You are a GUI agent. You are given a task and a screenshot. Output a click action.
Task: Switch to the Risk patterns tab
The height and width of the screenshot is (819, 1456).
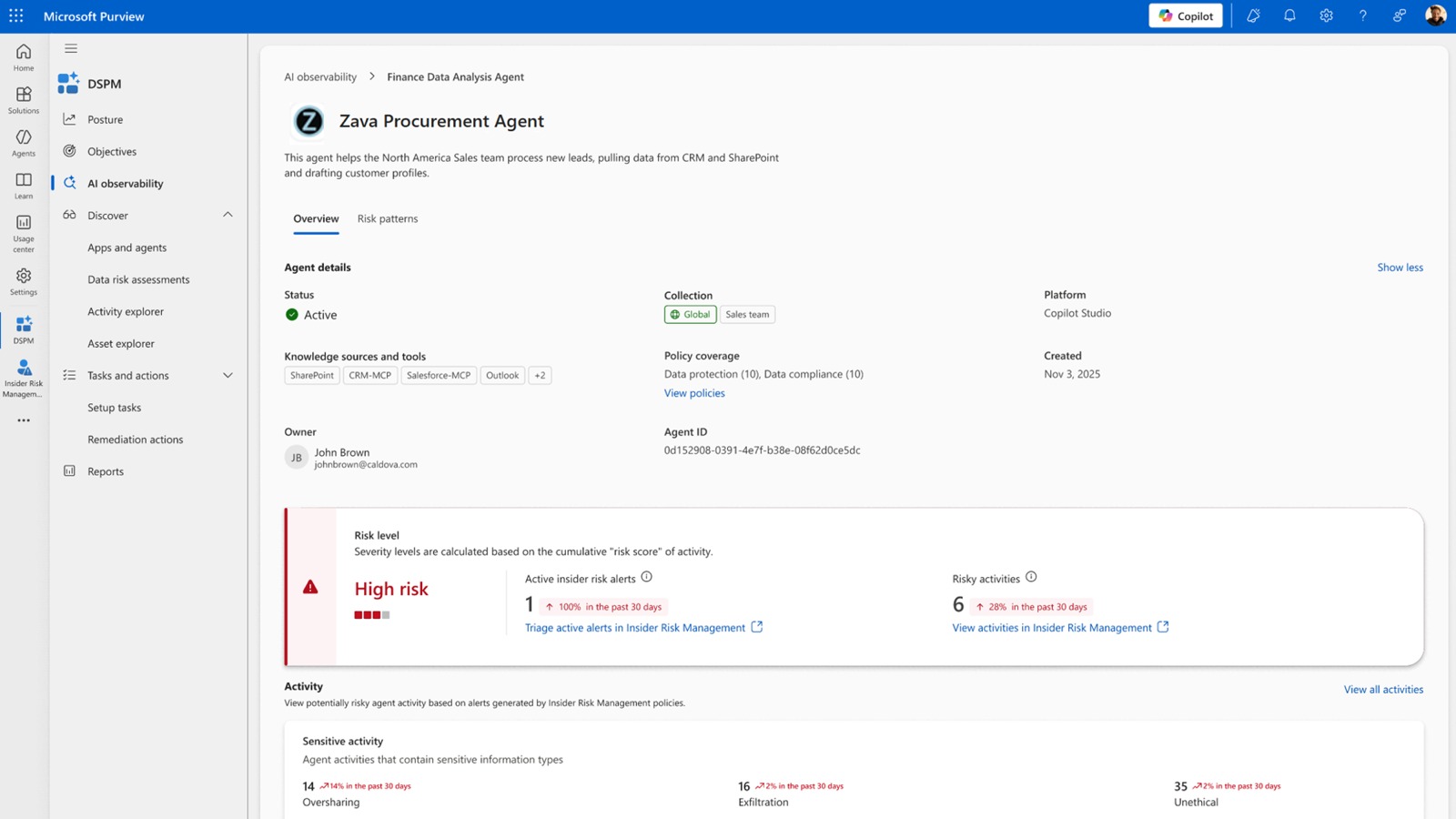coord(388,218)
